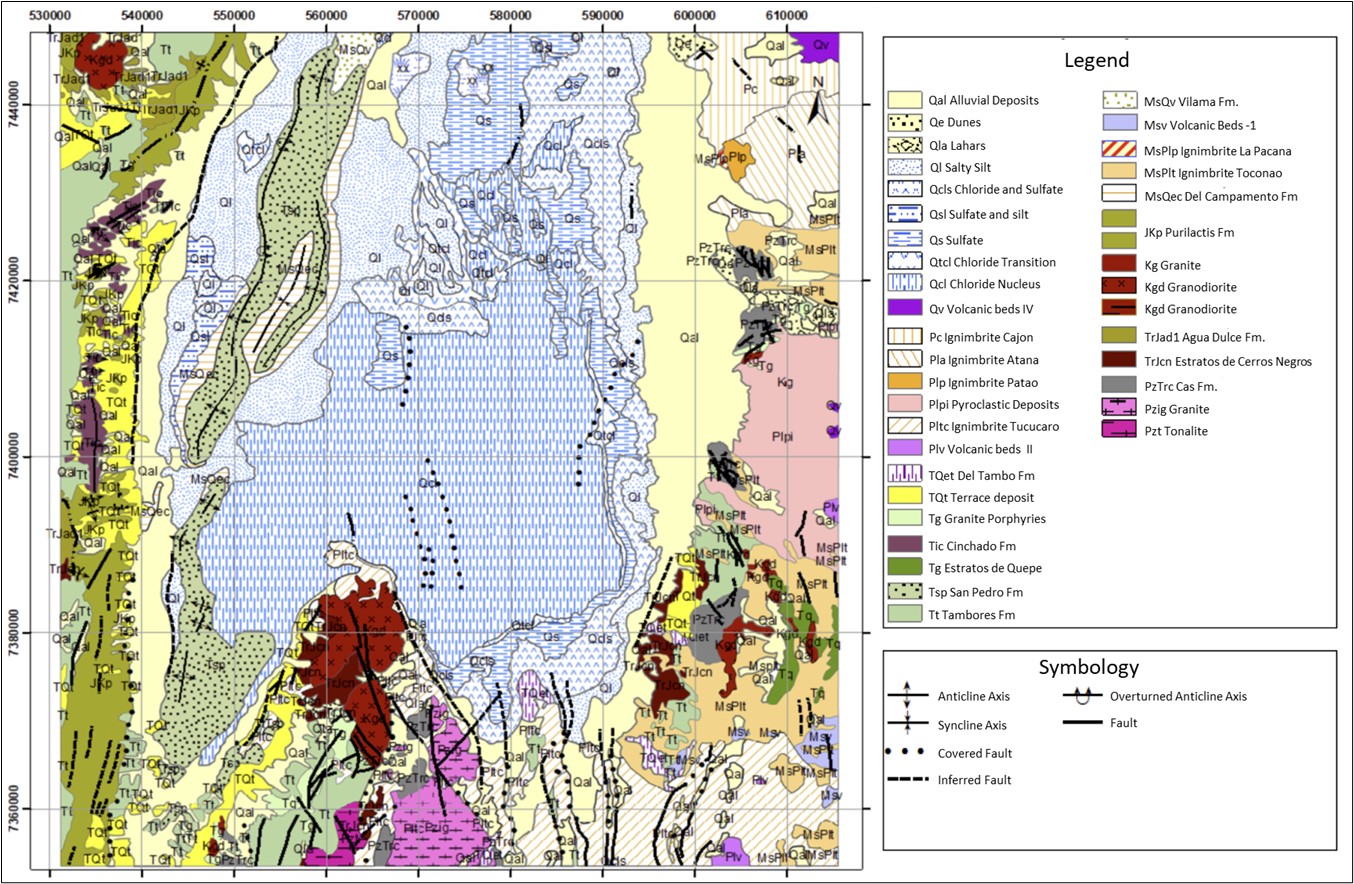Select the Qla Lahars pattern swatch

coord(905,145)
